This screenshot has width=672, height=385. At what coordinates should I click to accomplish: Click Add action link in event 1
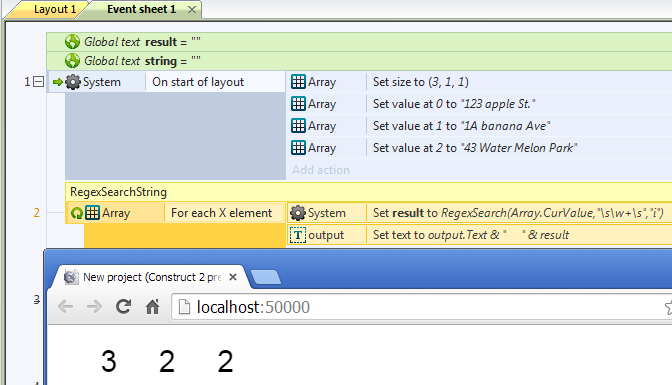[321, 170]
